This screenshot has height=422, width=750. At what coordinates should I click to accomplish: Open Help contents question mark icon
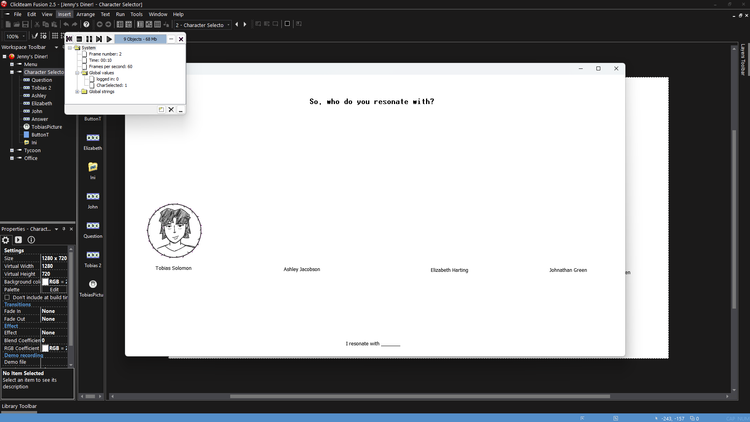pyautogui.click(x=86, y=24)
